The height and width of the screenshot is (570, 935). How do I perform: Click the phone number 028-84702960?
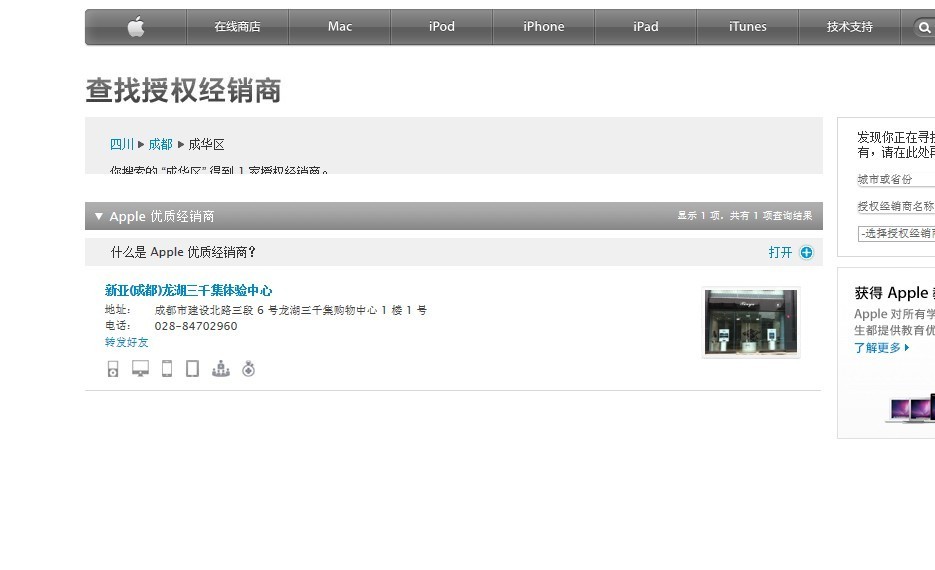(x=196, y=326)
